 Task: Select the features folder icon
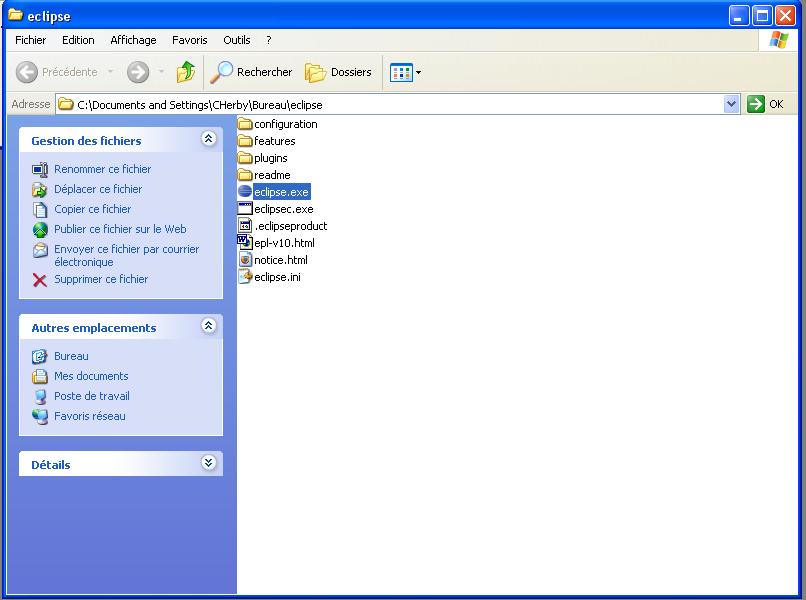pyautogui.click(x=245, y=141)
